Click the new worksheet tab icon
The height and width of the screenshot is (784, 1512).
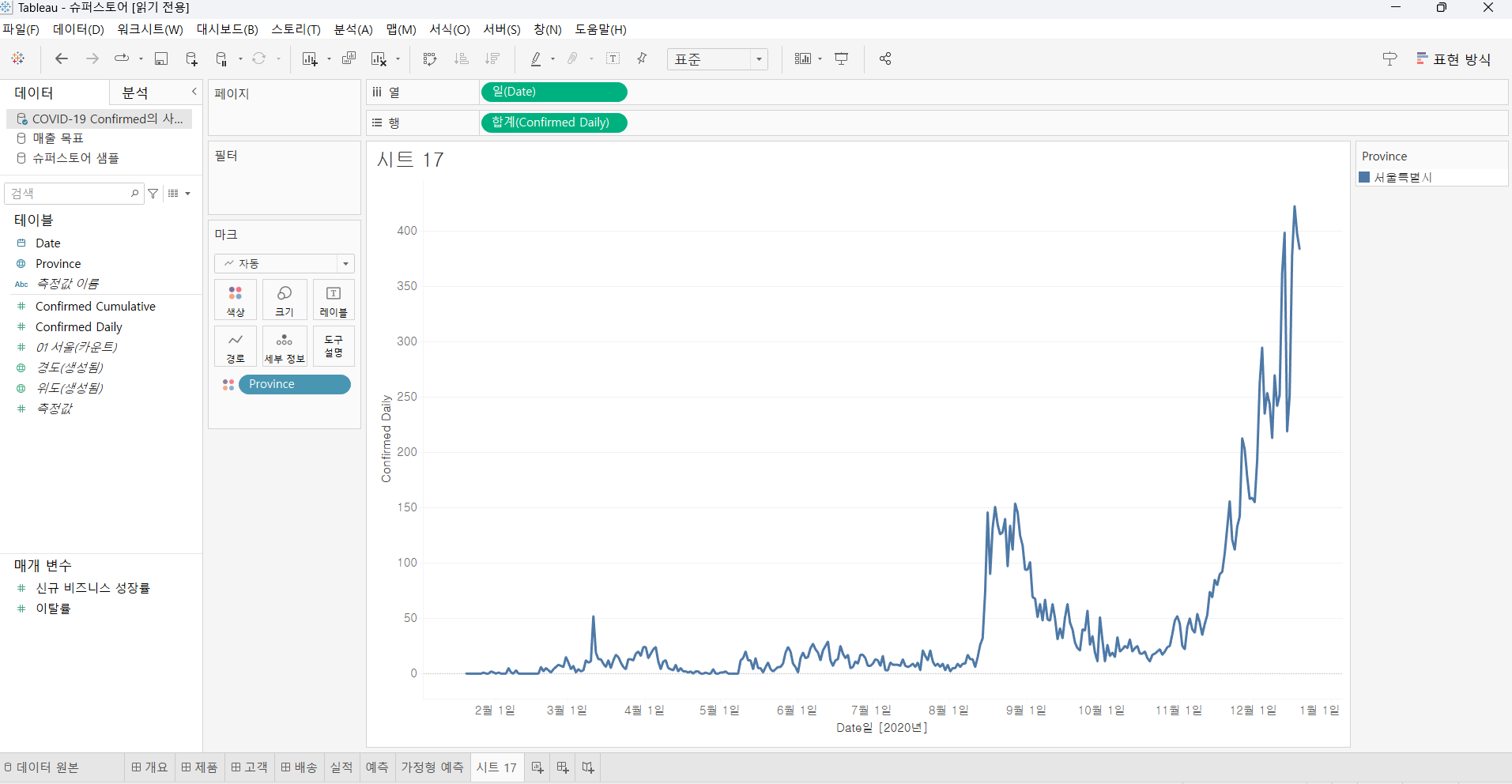pos(537,767)
